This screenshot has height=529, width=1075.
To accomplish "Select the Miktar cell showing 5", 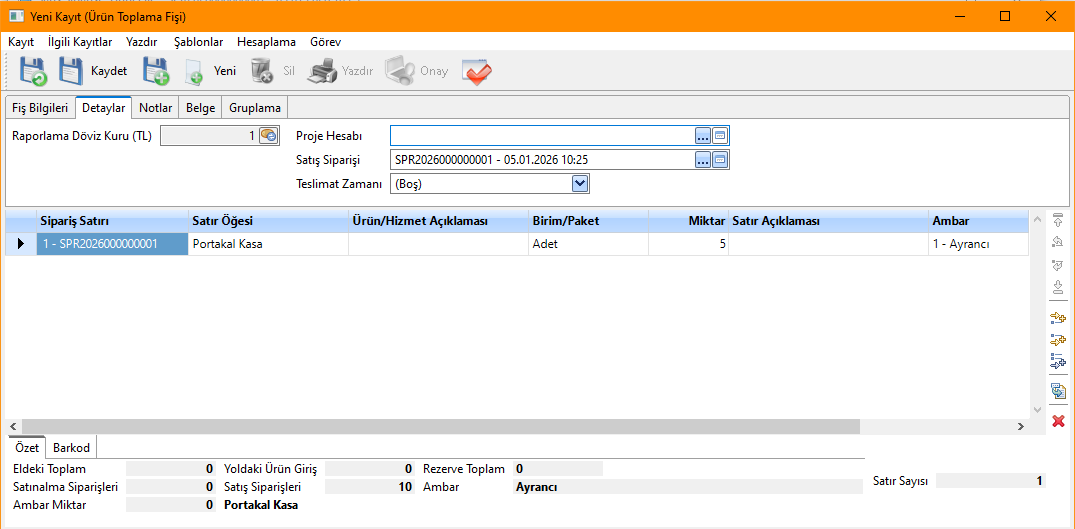I will [688, 244].
